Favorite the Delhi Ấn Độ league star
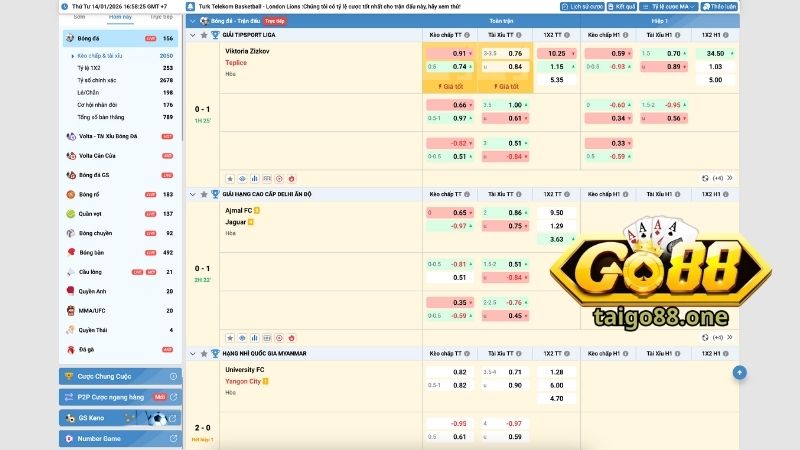The height and width of the screenshot is (450, 800). point(204,194)
